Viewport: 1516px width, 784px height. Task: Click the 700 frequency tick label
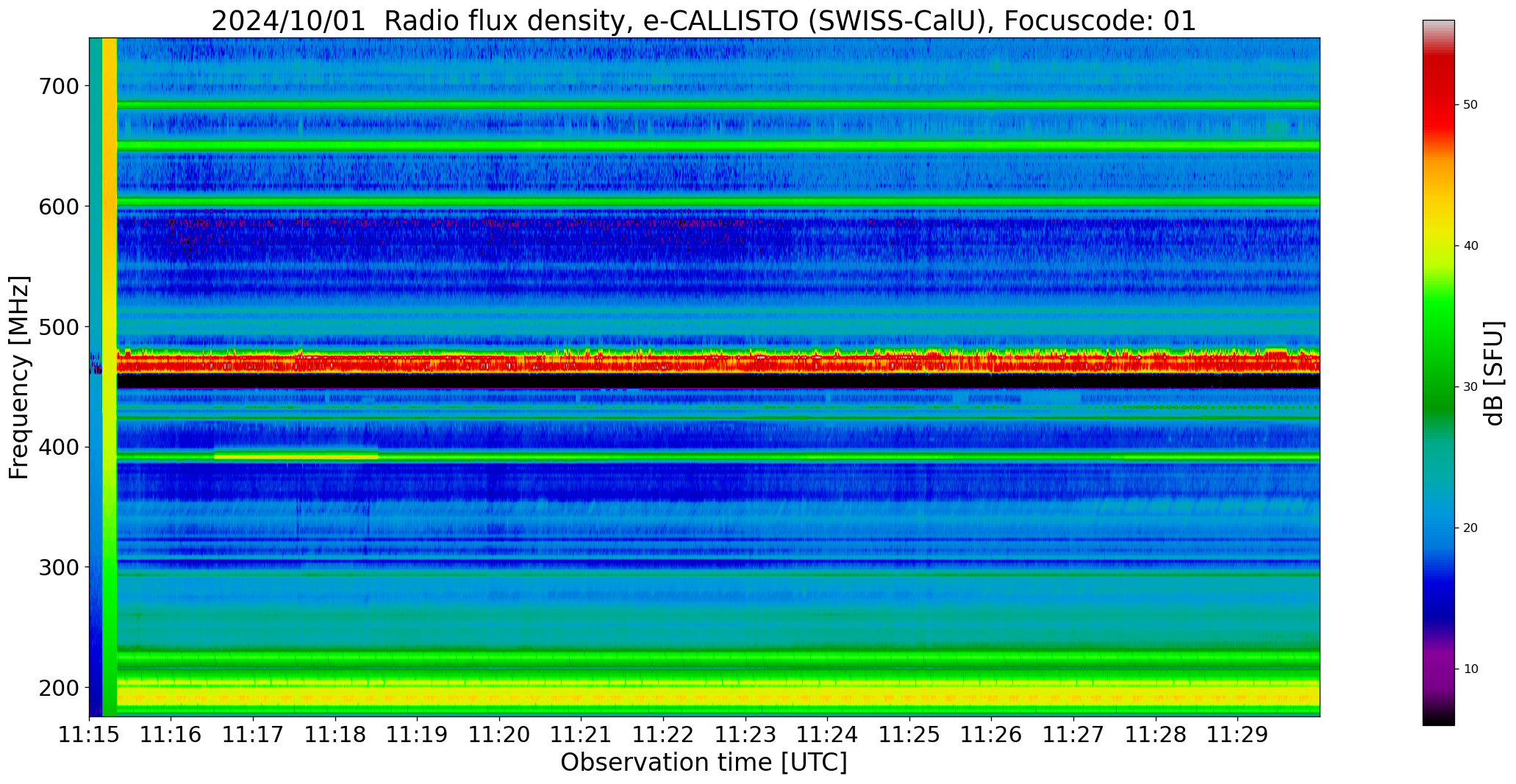58,87
